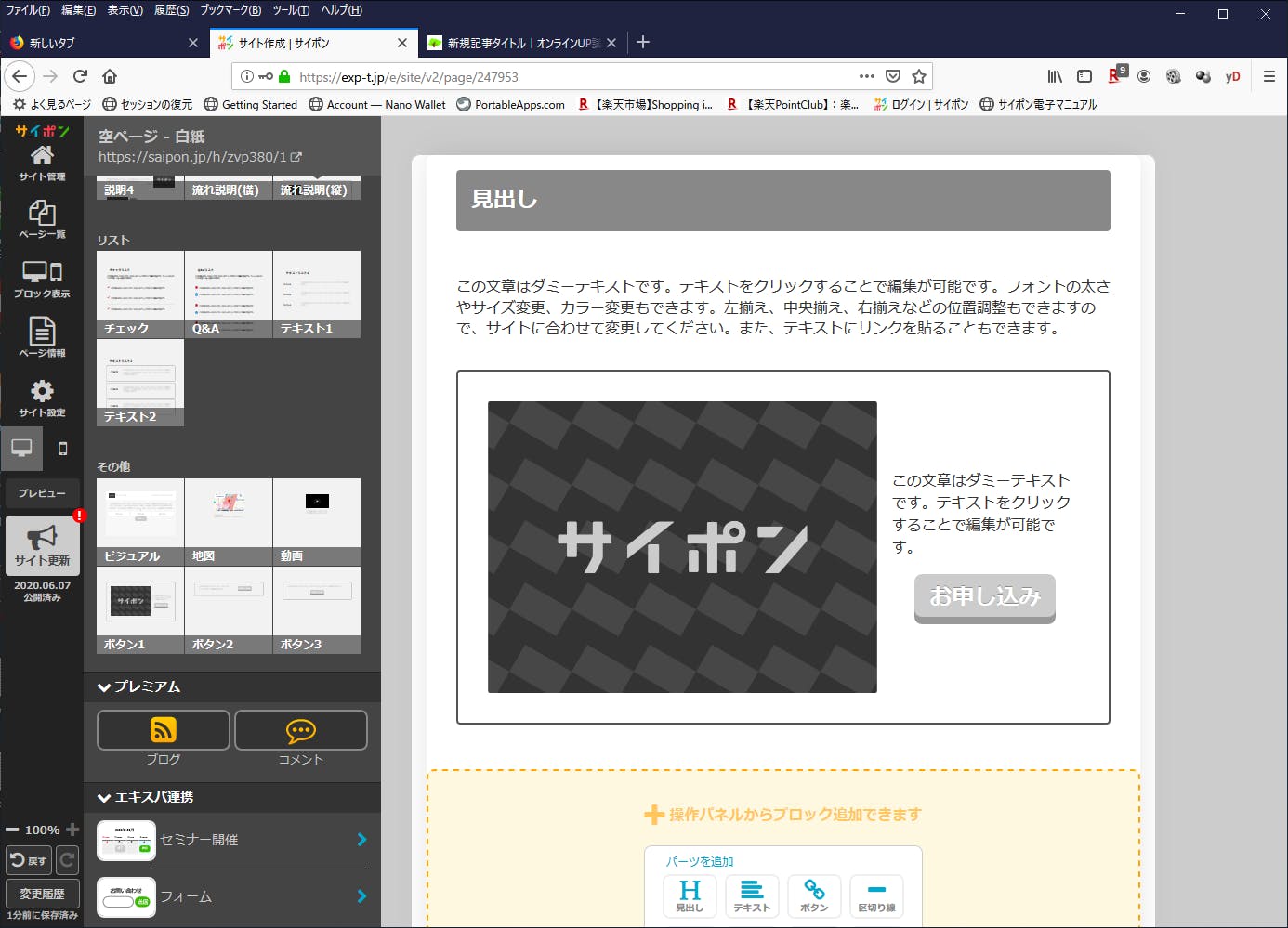Open サイポン電子マニュアル bookmark
1288x928 pixels.
[1038, 104]
